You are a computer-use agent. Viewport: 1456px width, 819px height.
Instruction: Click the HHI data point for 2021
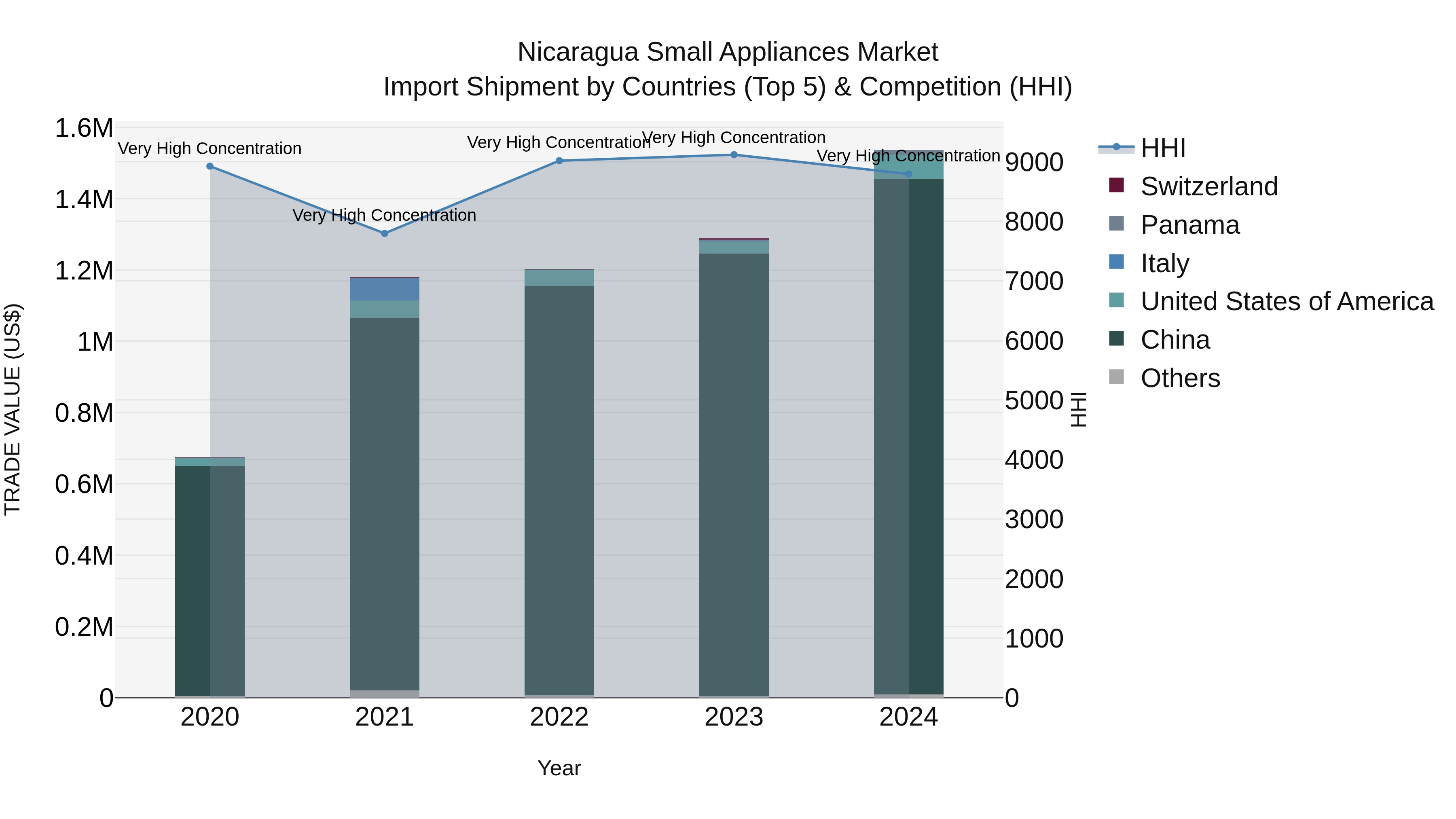[384, 233]
